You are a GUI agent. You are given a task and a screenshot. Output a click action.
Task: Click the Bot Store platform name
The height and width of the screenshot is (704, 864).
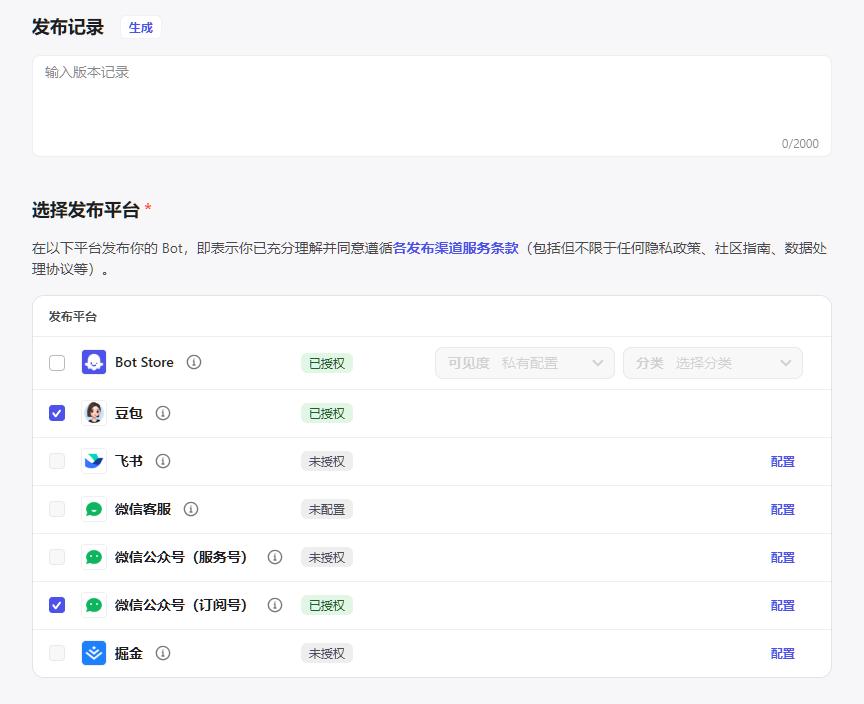pyautogui.click(x=144, y=362)
